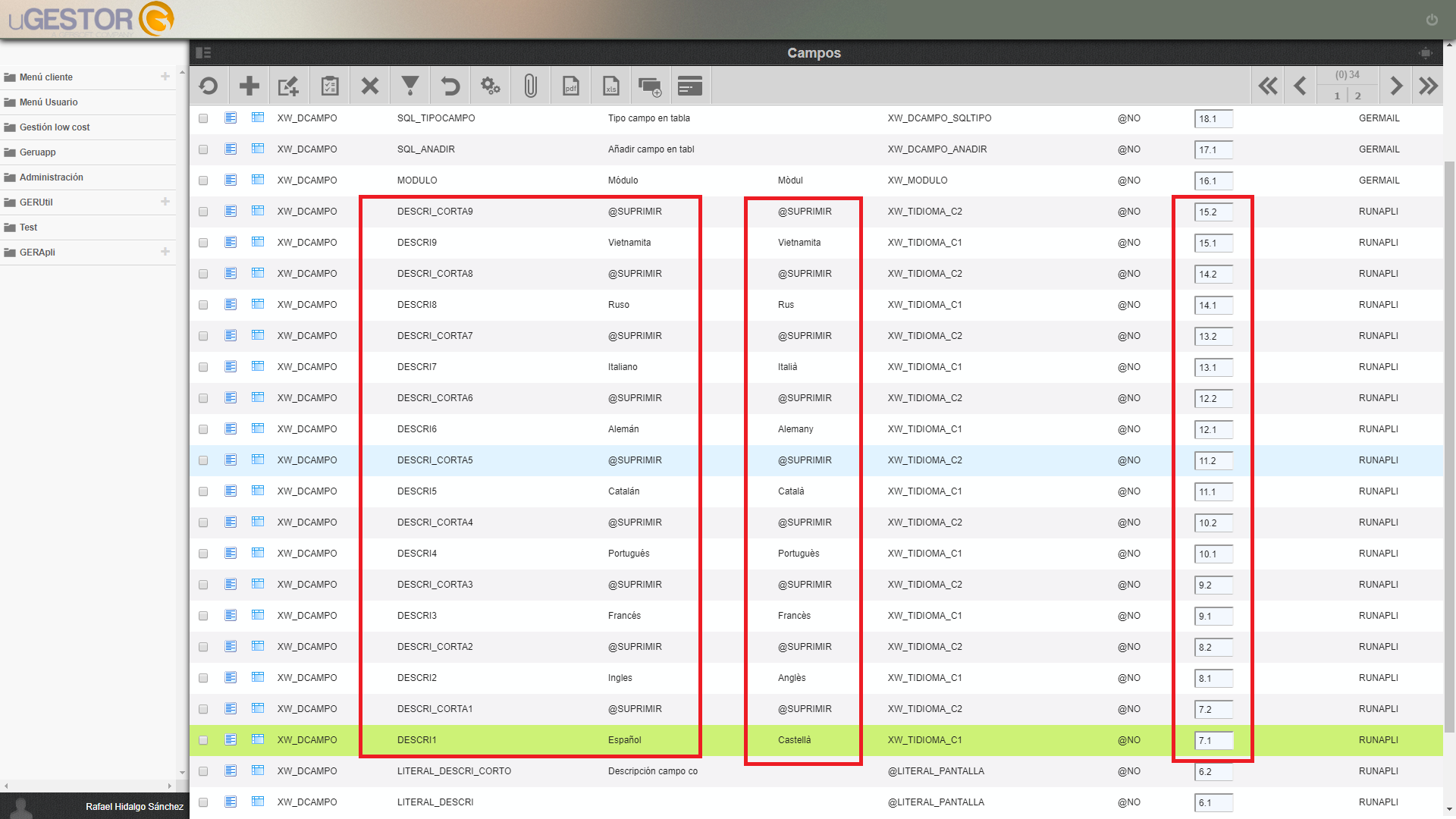Open the clipboard checklist icon
This screenshot has height=819, width=1456.
point(329,86)
